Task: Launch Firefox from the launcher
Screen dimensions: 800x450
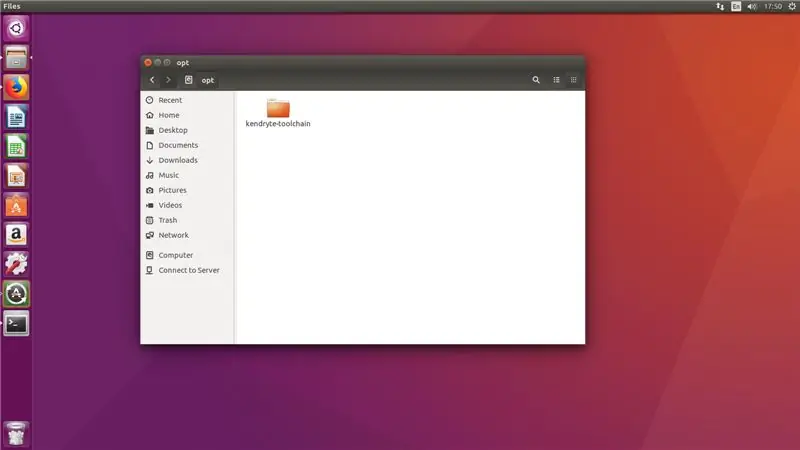Action: click(16, 87)
